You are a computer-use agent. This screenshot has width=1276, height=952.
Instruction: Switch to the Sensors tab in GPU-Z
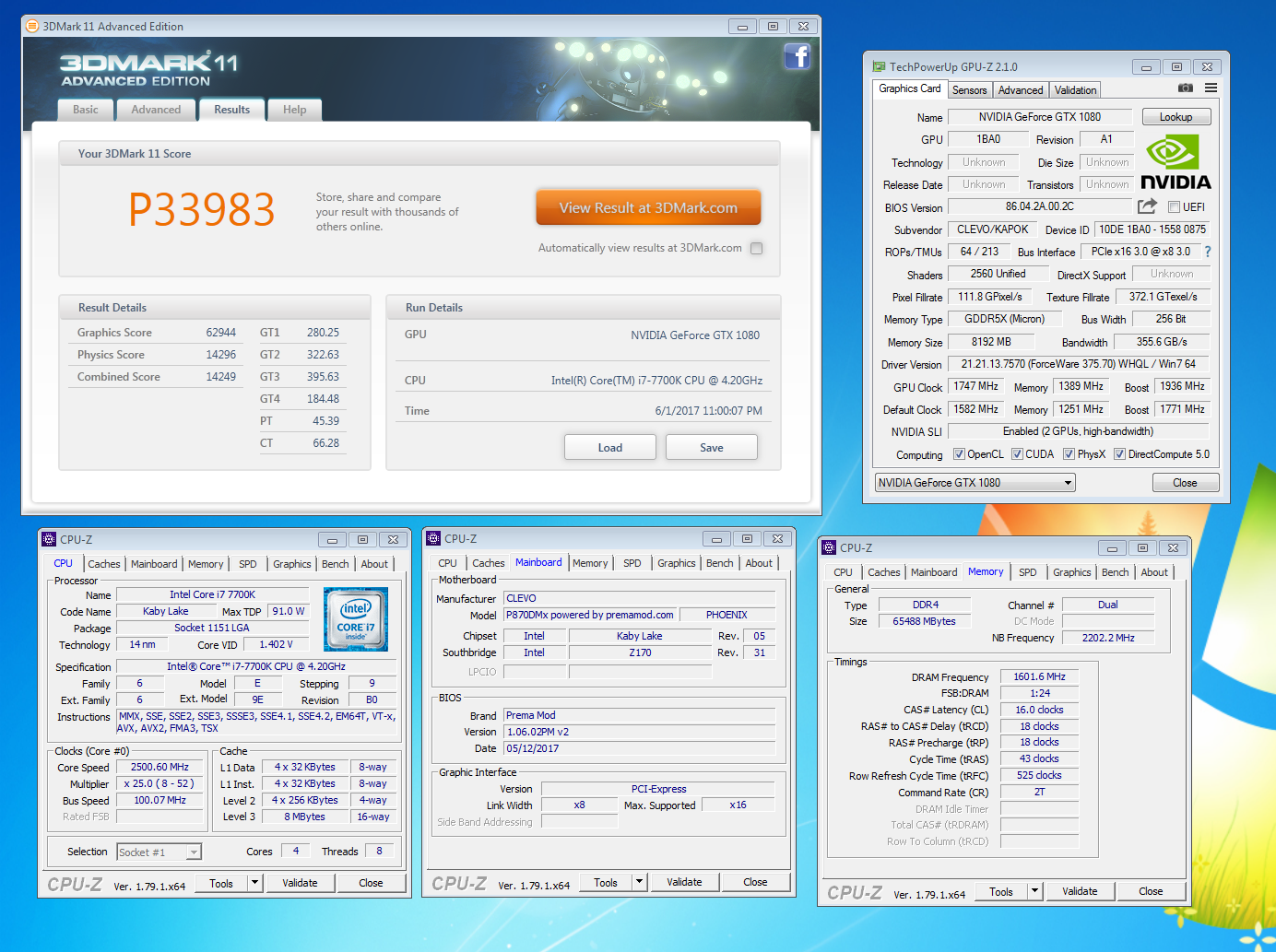(x=969, y=90)
